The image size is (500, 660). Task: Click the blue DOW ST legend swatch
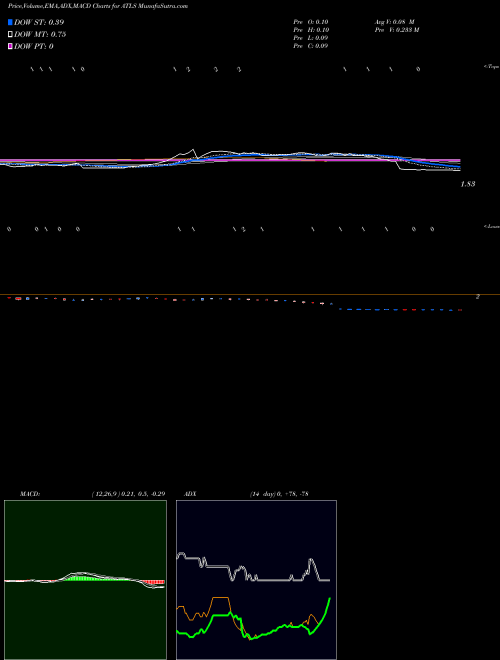[10, 22]
